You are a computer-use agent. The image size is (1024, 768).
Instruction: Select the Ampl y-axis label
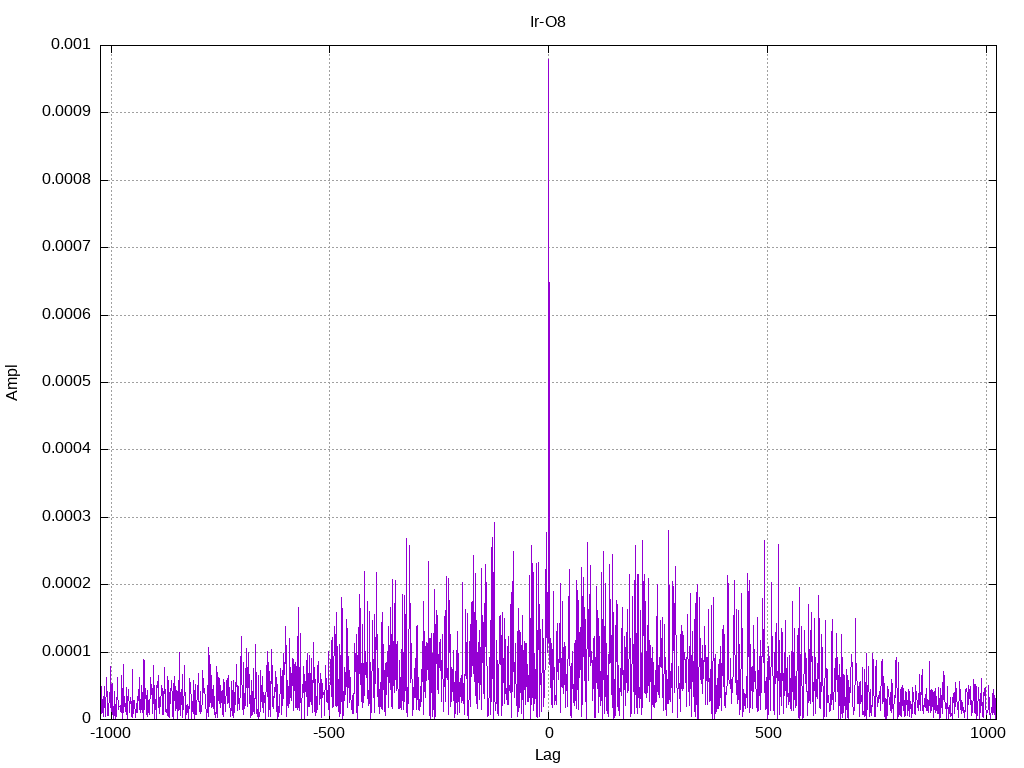point(12,382)
